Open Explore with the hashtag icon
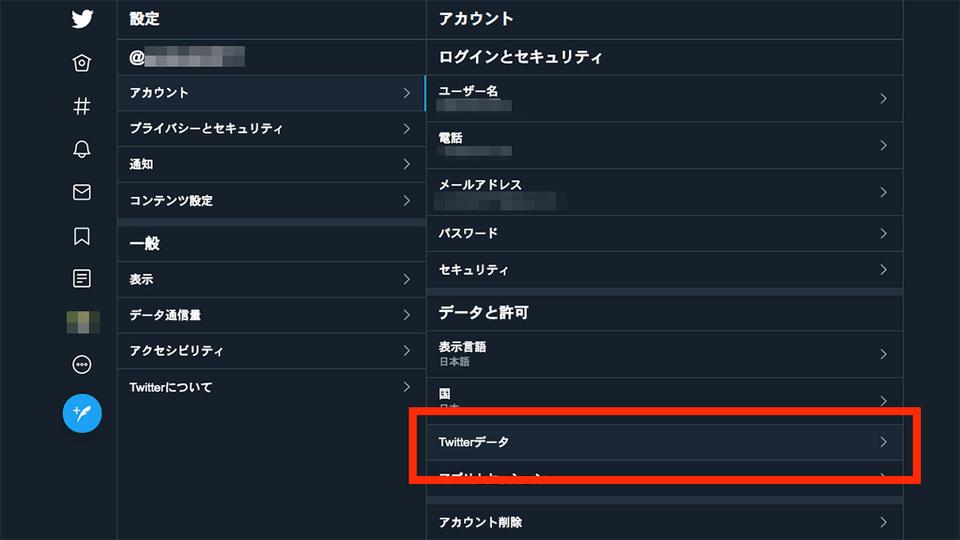Viewport: 960px width, 540px height. coord(81,107)
